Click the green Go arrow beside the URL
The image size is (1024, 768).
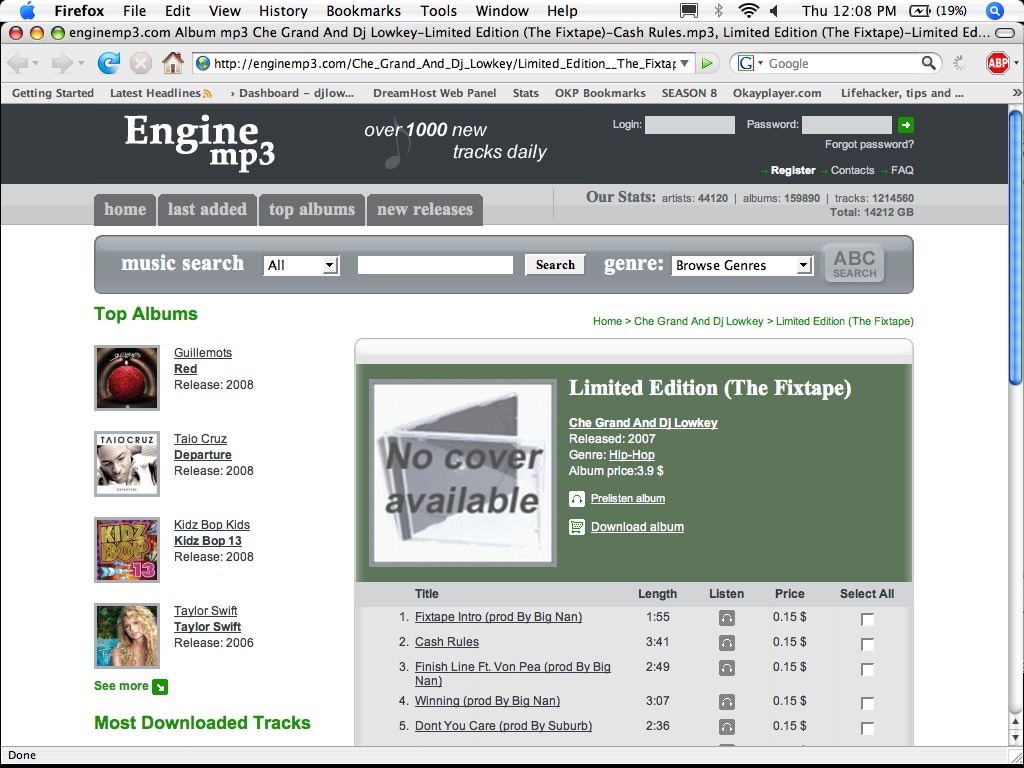point(707,63)
